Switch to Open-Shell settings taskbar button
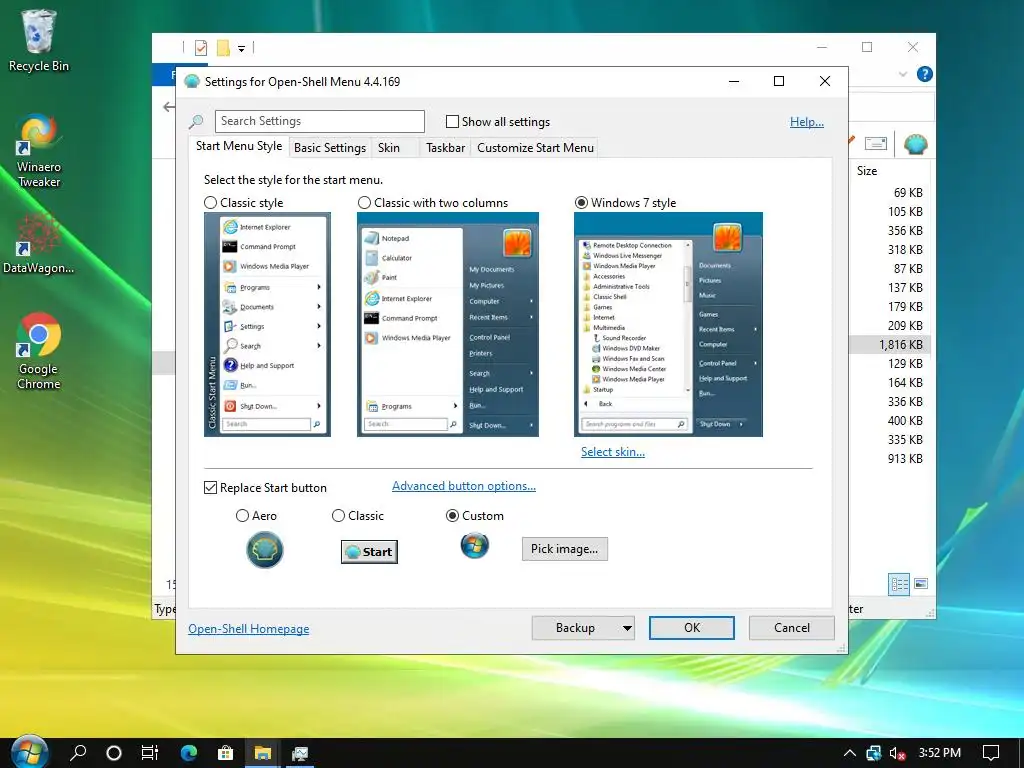This screenshot has width=1024, height=768. (x=300, y=753)
